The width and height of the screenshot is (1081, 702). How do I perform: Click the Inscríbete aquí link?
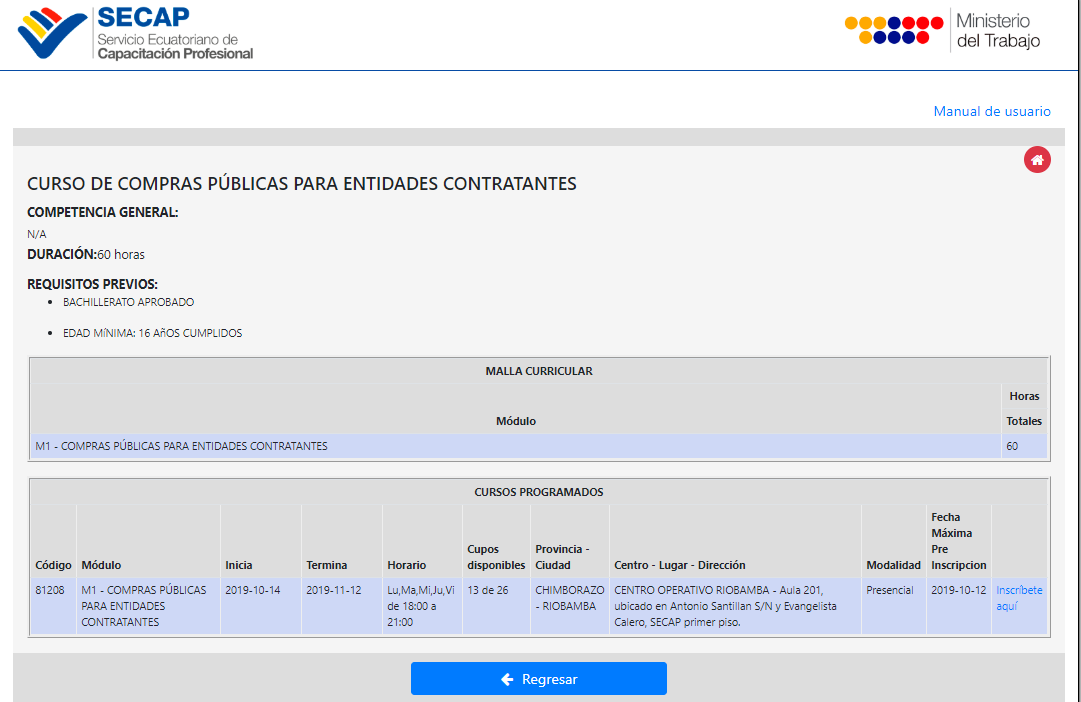(x=1019, y=596)
